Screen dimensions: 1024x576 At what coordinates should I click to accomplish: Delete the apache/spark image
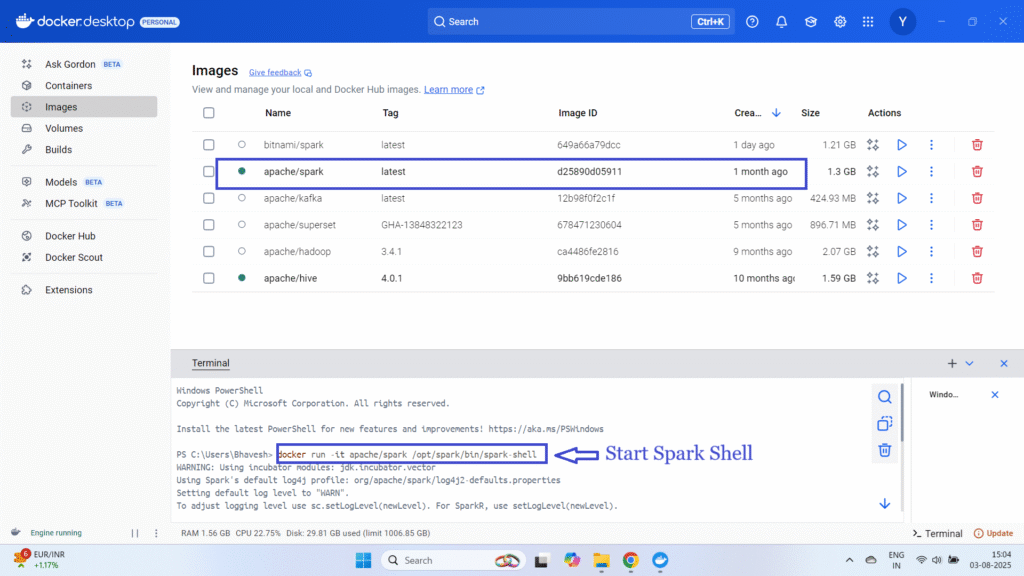(977, 172)
